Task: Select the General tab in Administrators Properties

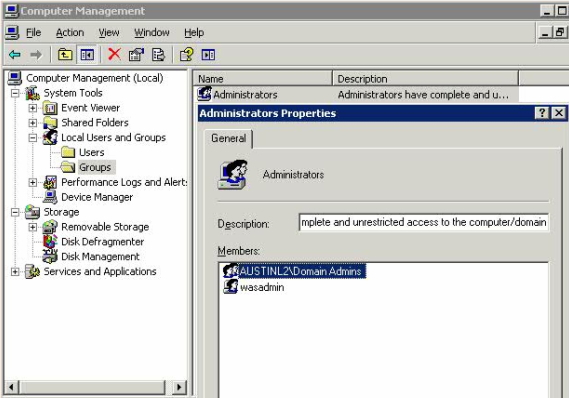Action: 228,139
